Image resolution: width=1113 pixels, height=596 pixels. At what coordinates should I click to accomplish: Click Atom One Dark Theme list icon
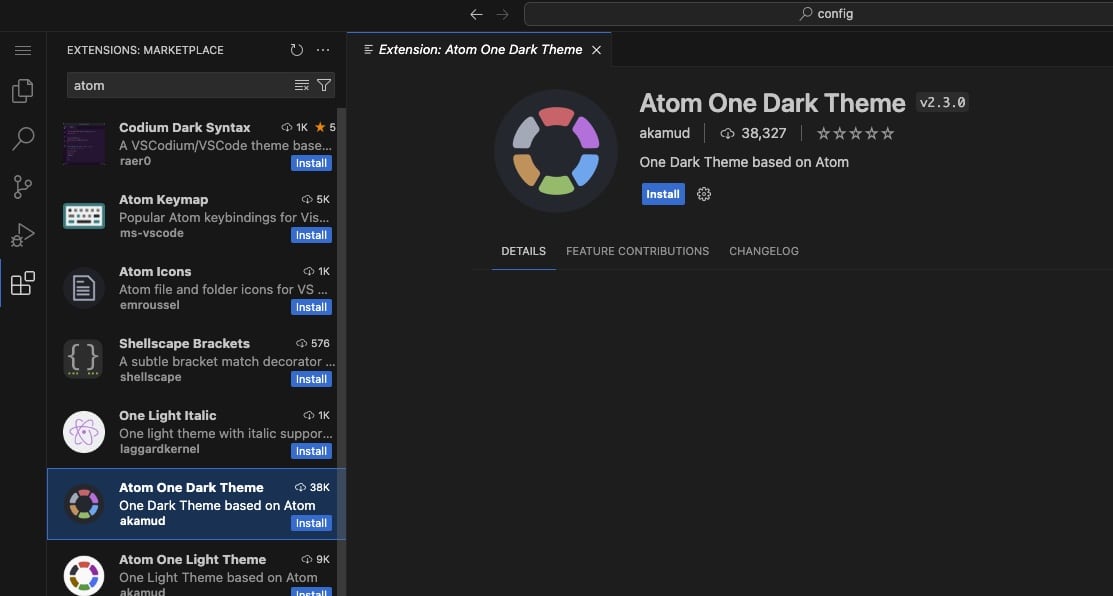84,504
